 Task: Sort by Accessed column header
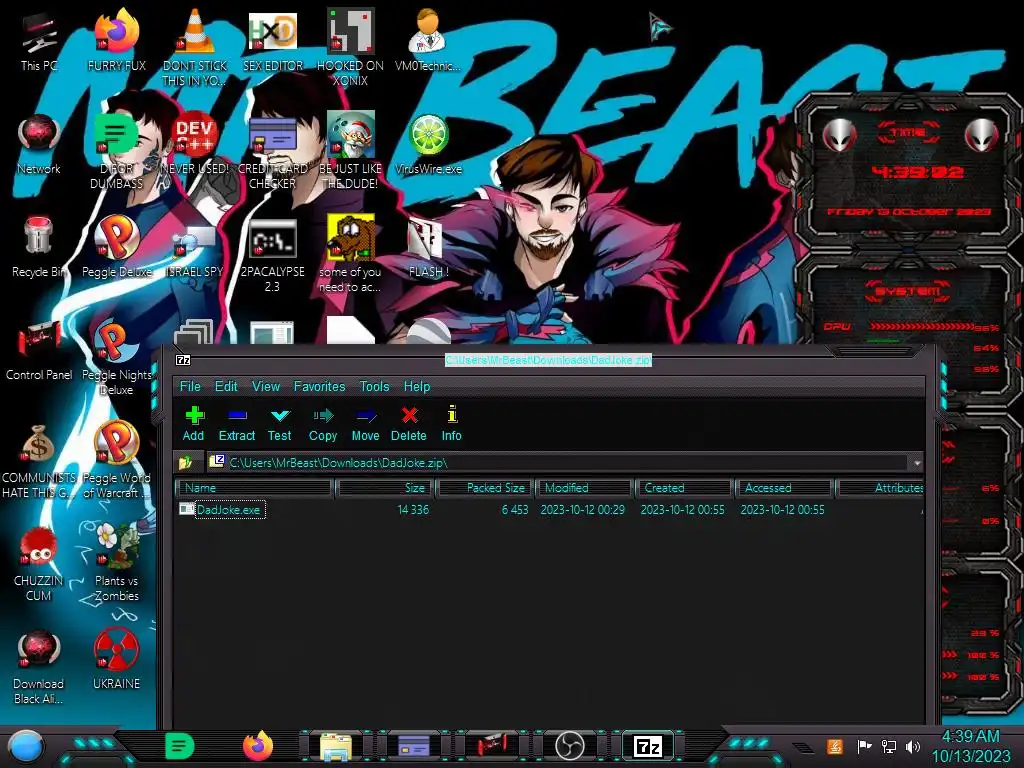tap(784, 488)
